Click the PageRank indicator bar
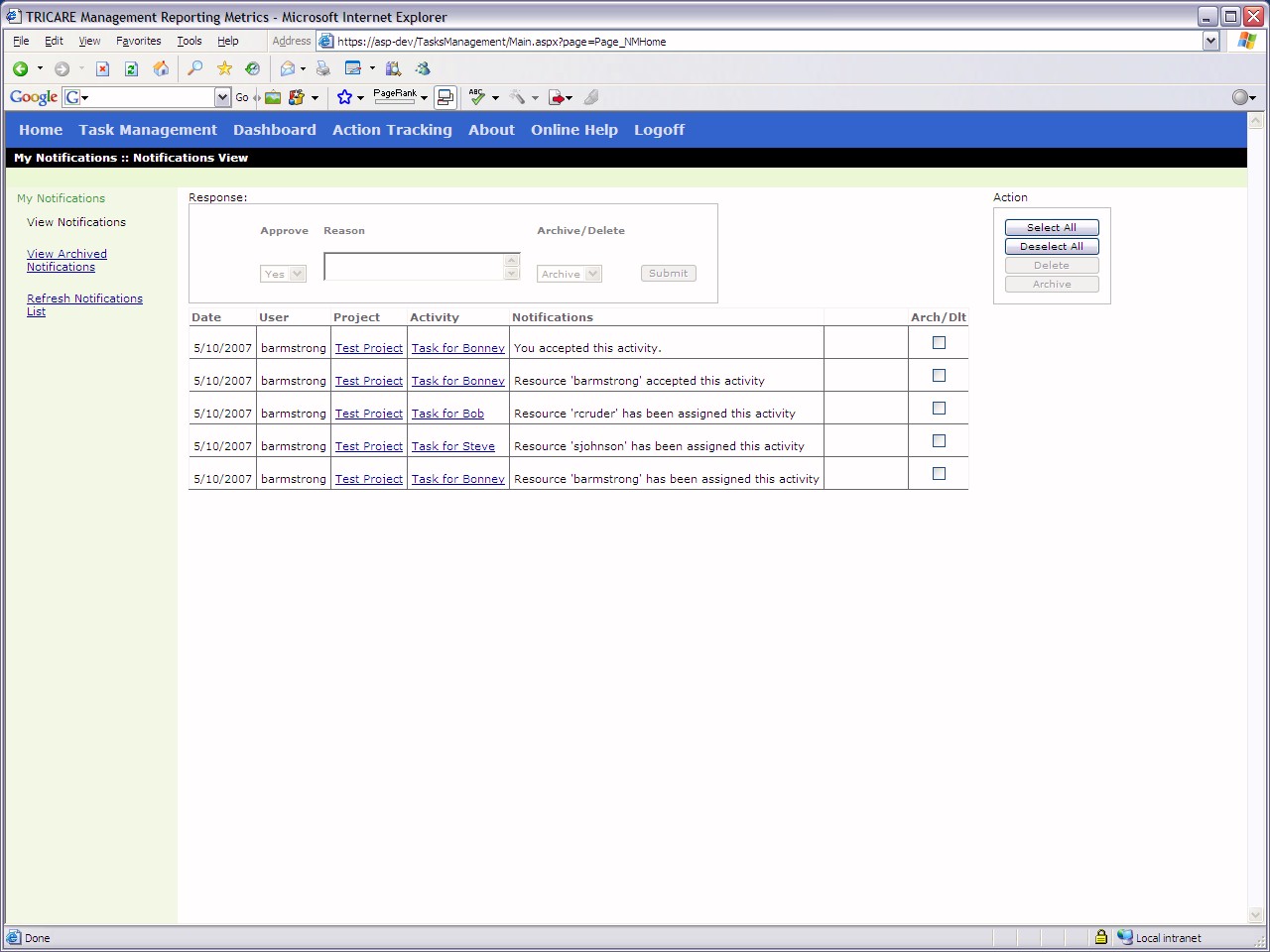1270x952 pixels. click(395, 97)
